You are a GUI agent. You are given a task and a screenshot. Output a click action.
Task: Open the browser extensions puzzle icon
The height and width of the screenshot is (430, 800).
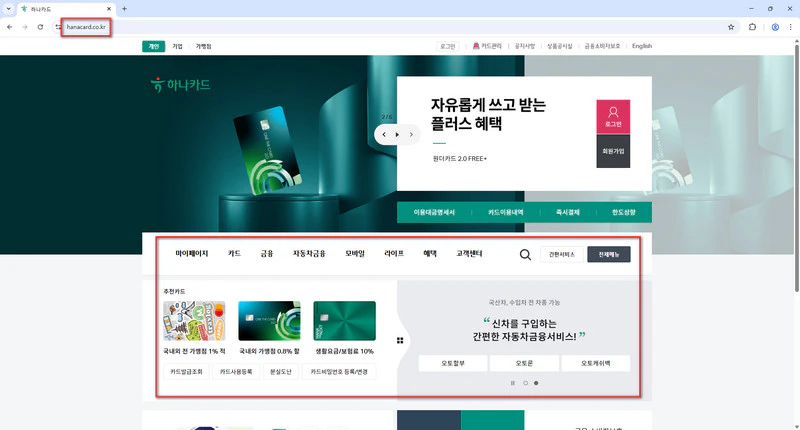point(752,27)
